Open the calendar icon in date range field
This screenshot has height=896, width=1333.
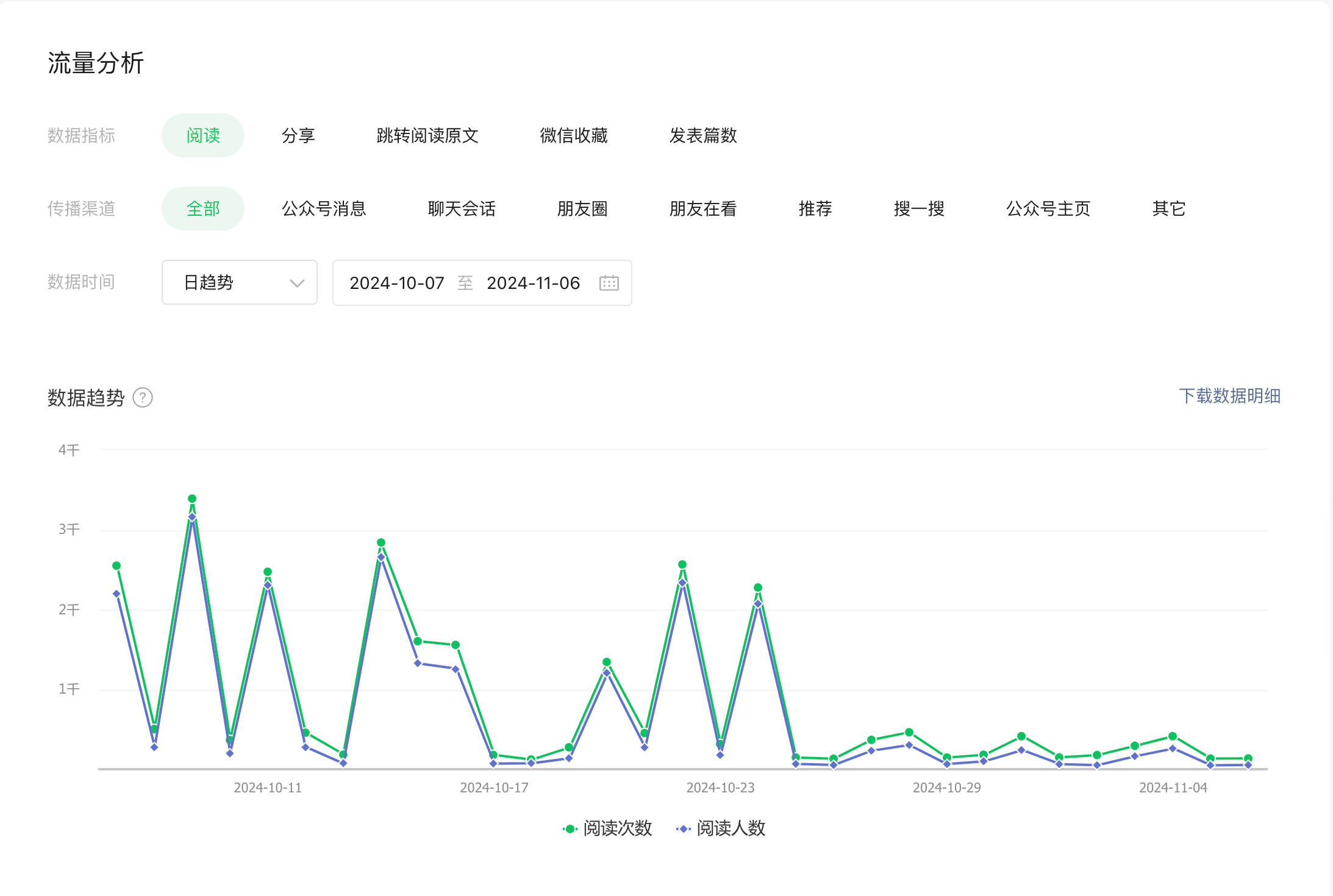click(x=609, y=283)
